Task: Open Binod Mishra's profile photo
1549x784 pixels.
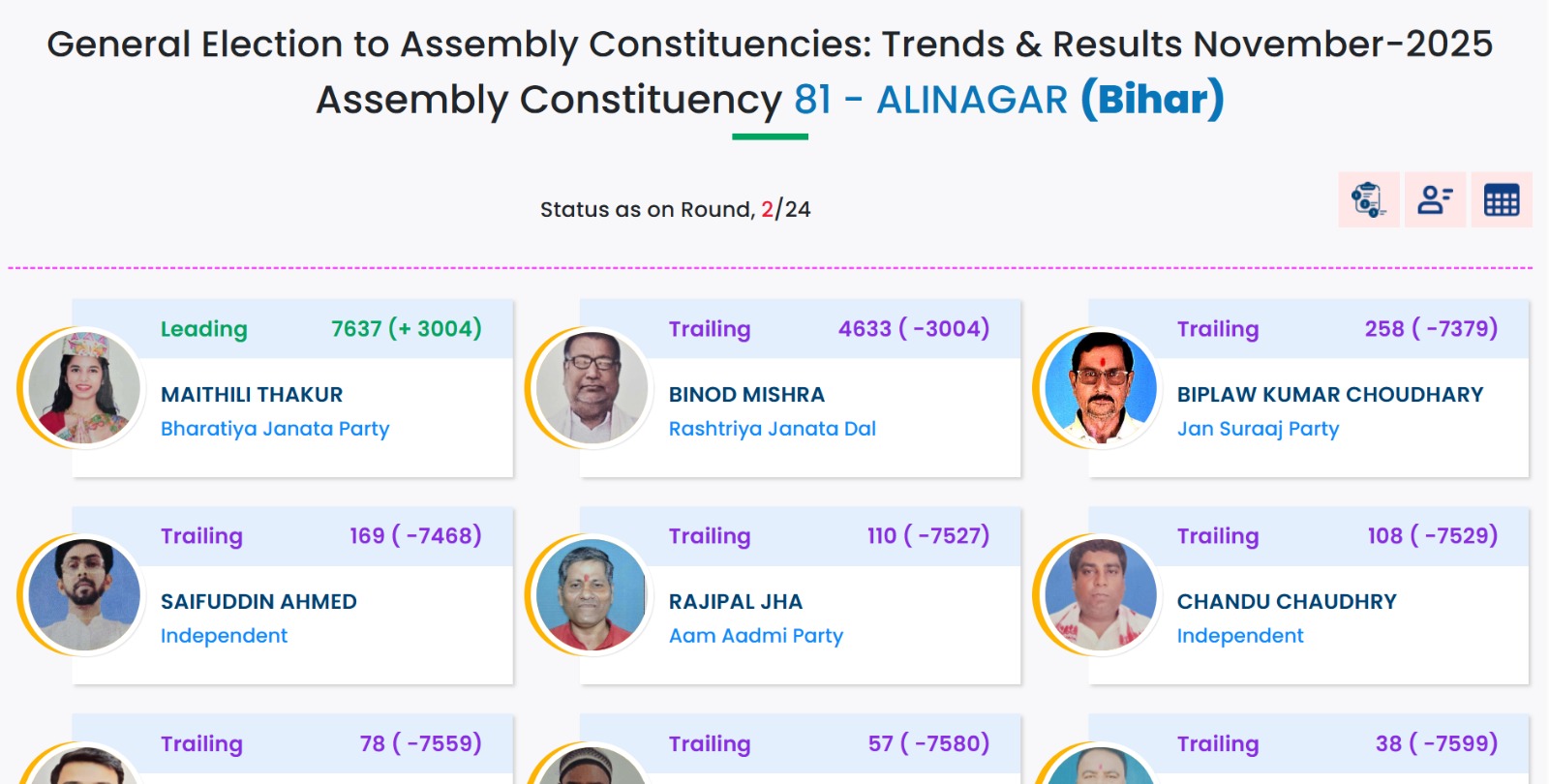Action: [592, 388]
